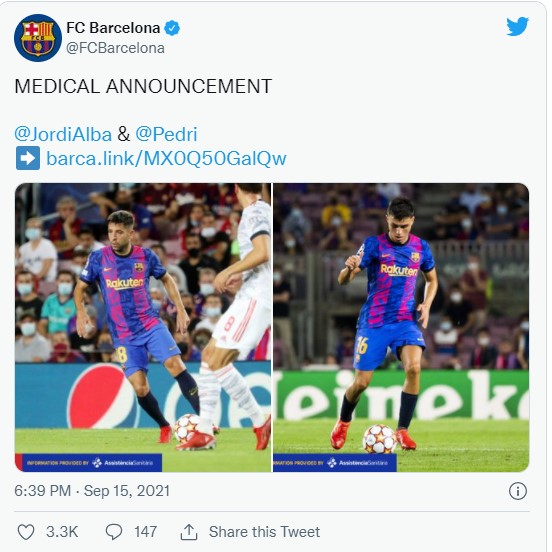Click the @FCBarcelona handle

pyautogui.click(x=115, y=48)
